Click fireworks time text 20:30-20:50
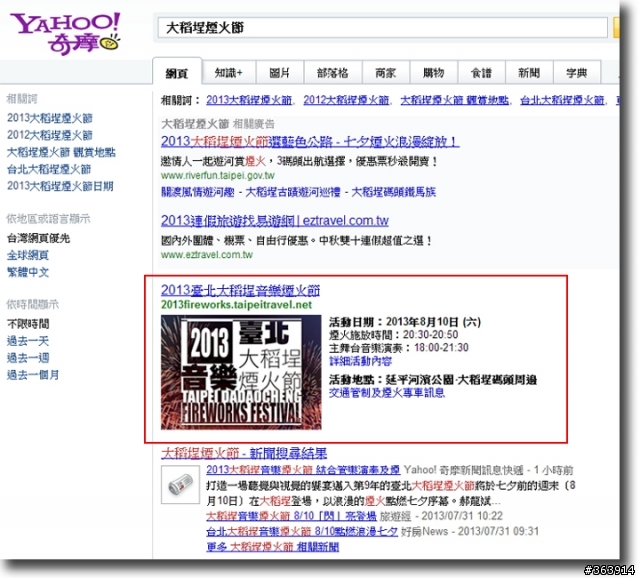 (x=430, y=335)
